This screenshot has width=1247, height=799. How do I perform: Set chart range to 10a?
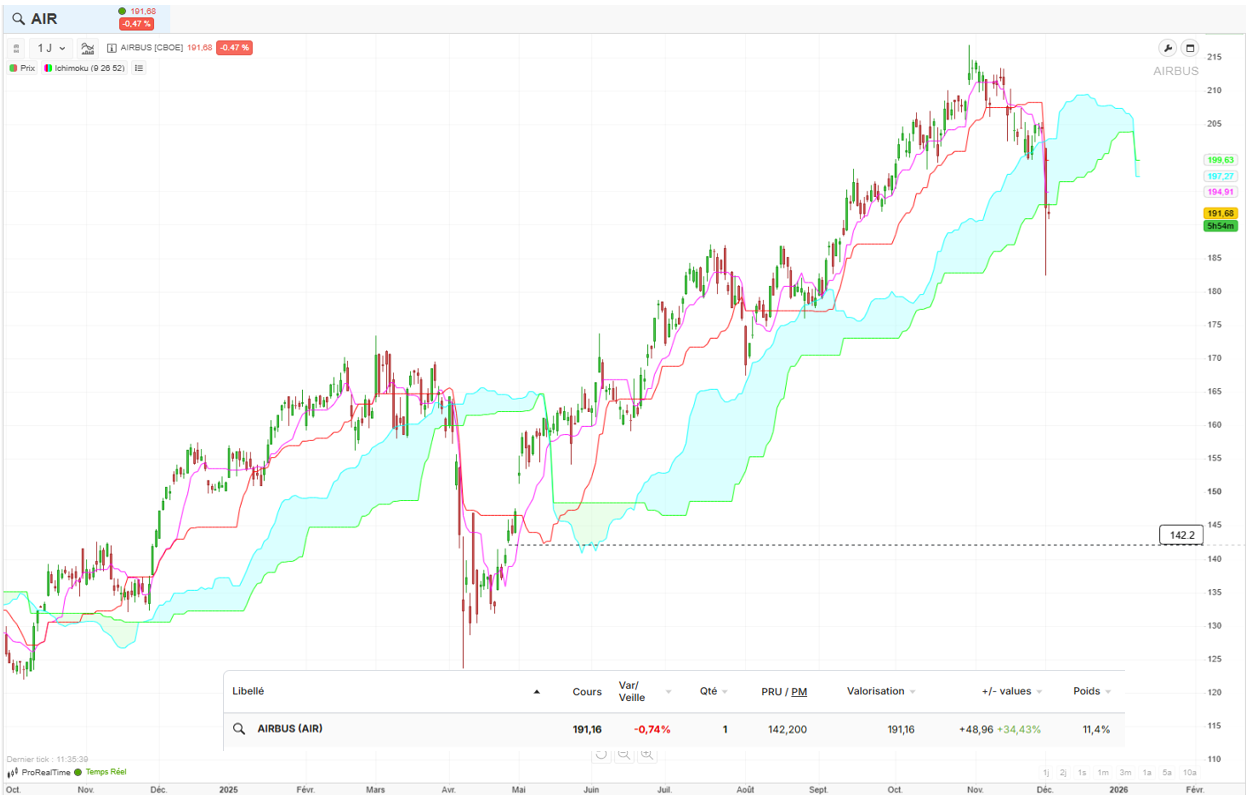[1189, 772]
